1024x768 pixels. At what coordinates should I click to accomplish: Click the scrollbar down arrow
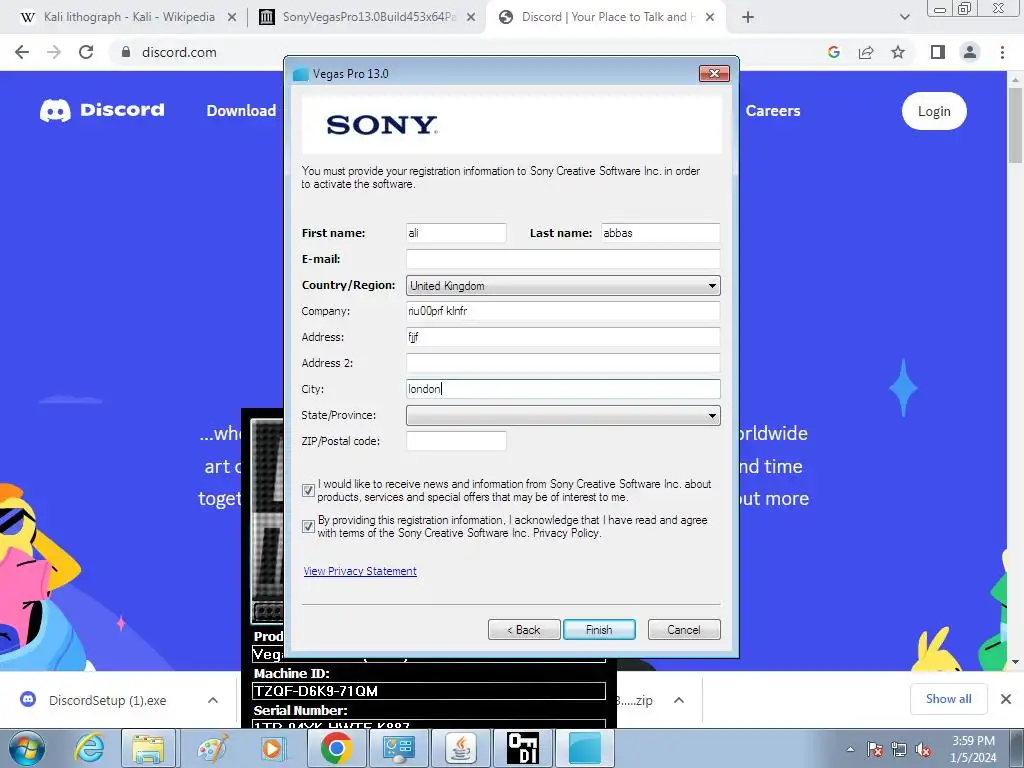1016,662
